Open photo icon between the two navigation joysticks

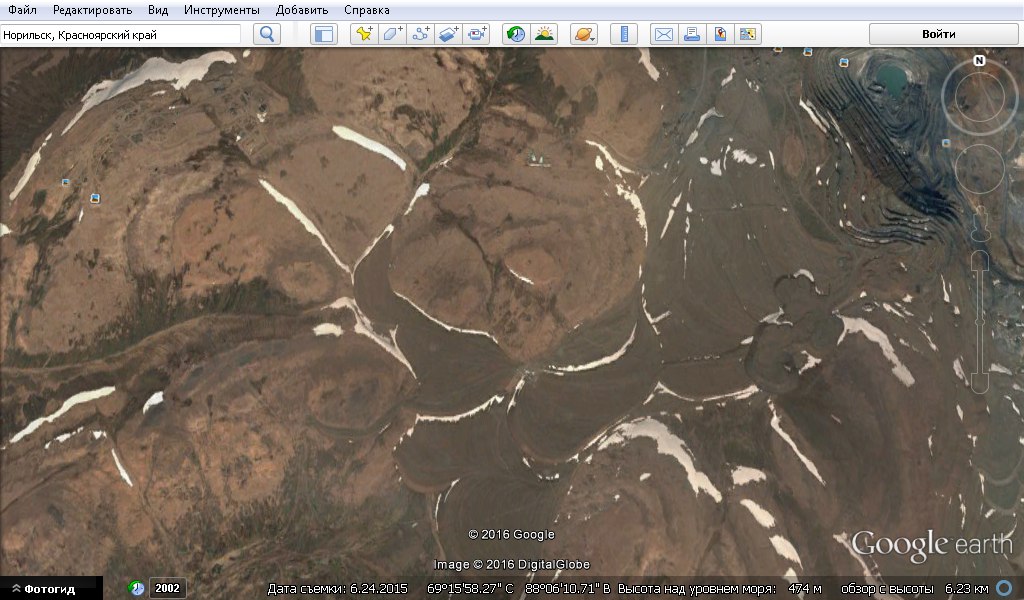point(946,143)
